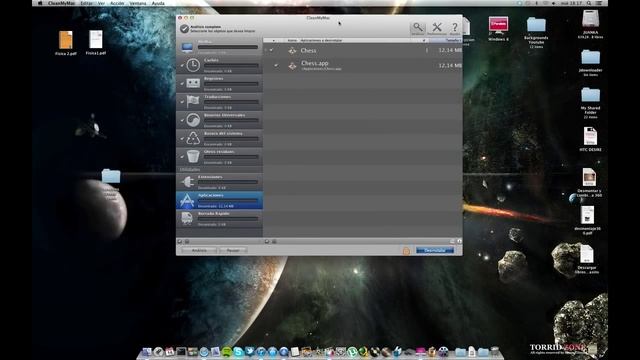This screenshot has width=640, height=360.
Task: Open the Trash in the dock
Action: coord(495,351)
